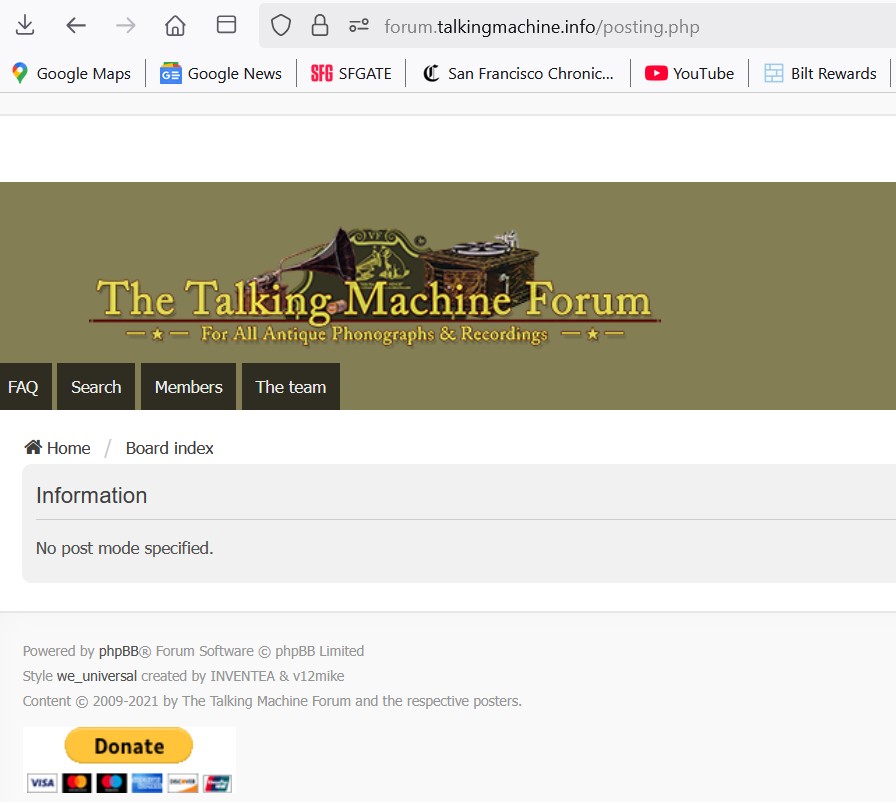Image resolution: width=896 pixels, height=802 pixels.
Task: Open the sidebar panel icon
Action: (227, 26)
